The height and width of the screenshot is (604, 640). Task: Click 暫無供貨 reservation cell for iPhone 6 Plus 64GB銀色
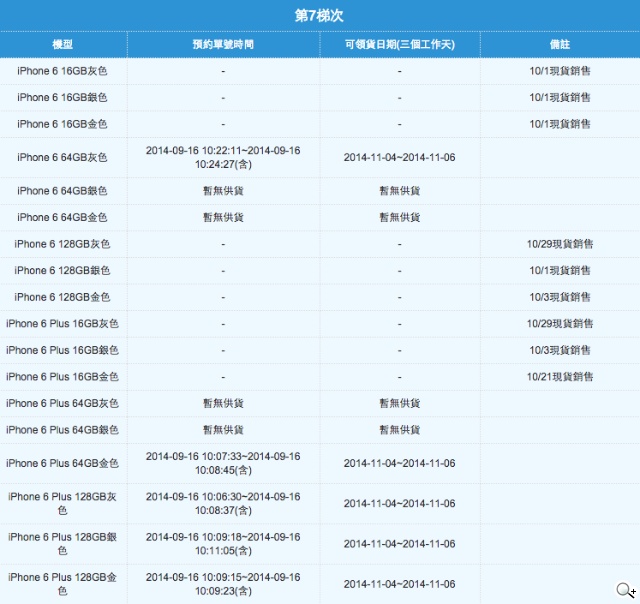pyautogui.click(x=223, y=430)
